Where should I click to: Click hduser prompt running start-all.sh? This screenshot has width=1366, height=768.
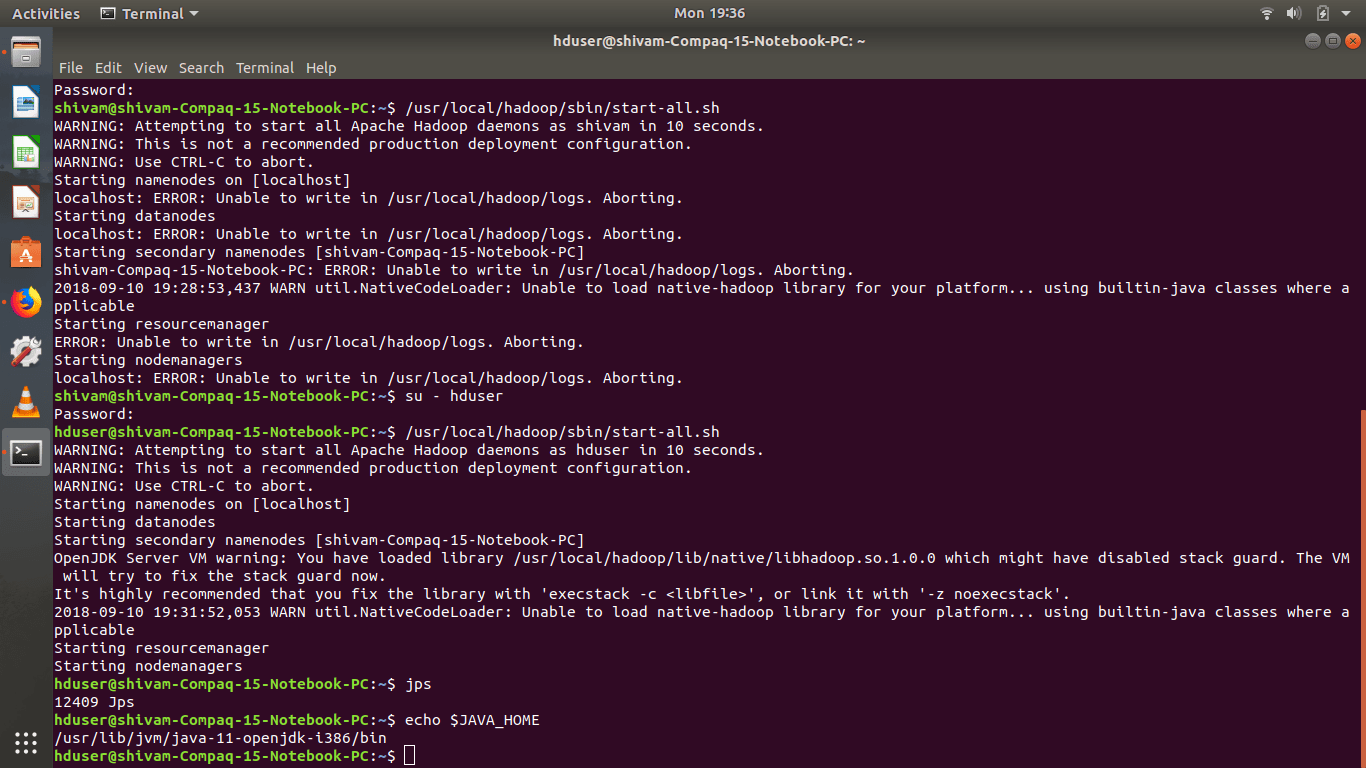(x=387, y=432)
